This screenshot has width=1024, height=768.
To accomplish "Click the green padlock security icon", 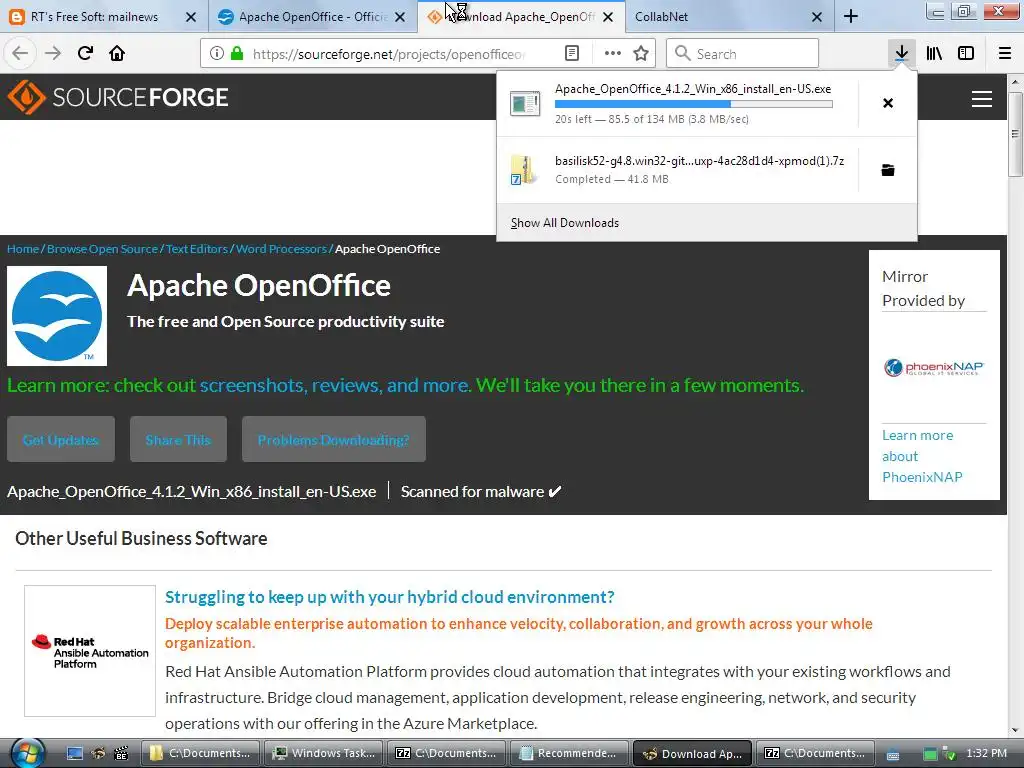I will coord(236,53).
